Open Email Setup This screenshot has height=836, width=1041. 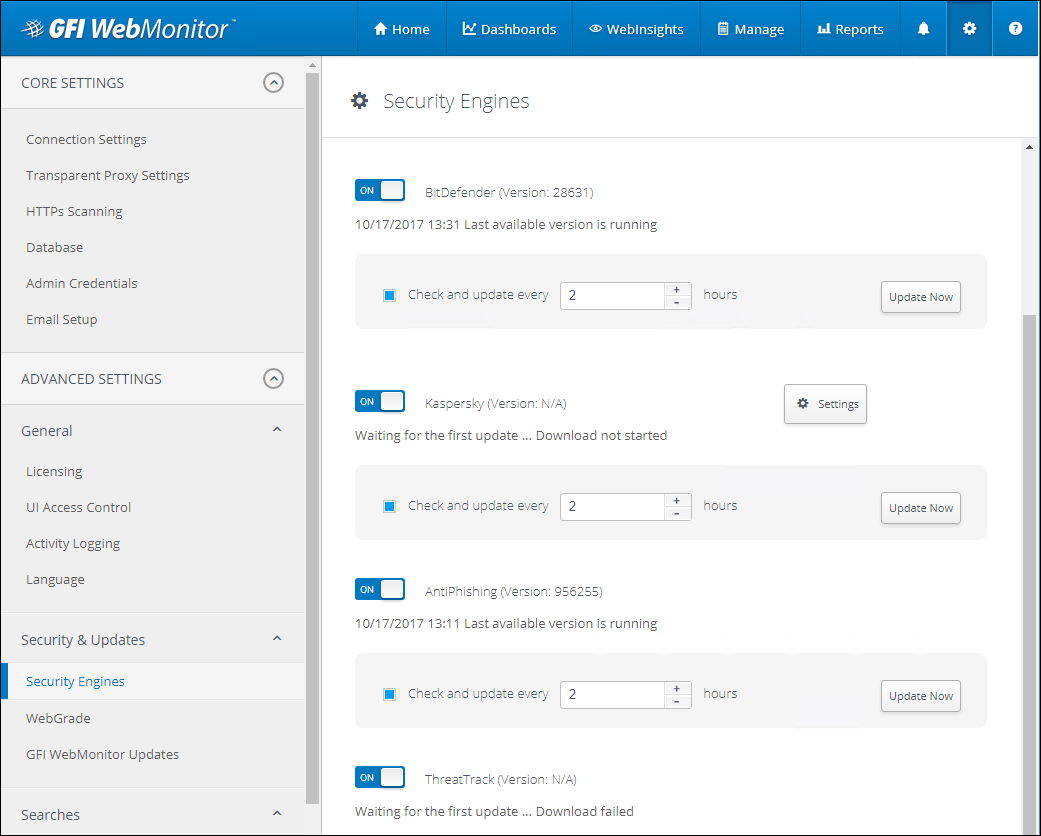click(x=62, y=319)
